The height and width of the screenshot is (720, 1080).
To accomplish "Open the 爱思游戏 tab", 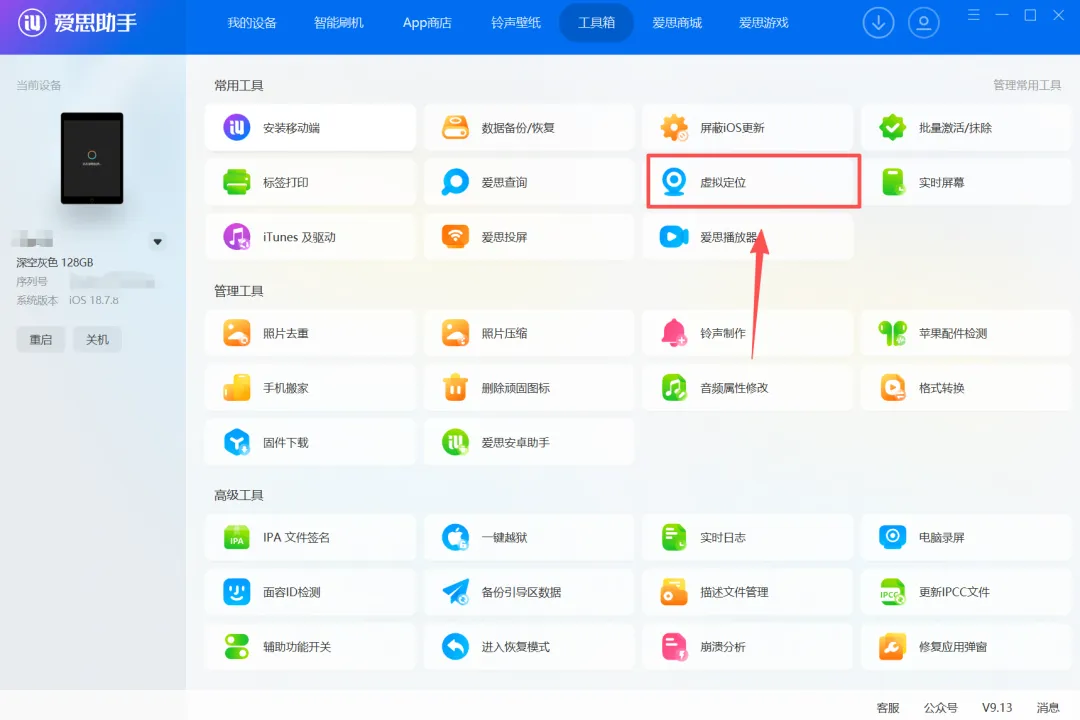I will click(x=763, y=23).
